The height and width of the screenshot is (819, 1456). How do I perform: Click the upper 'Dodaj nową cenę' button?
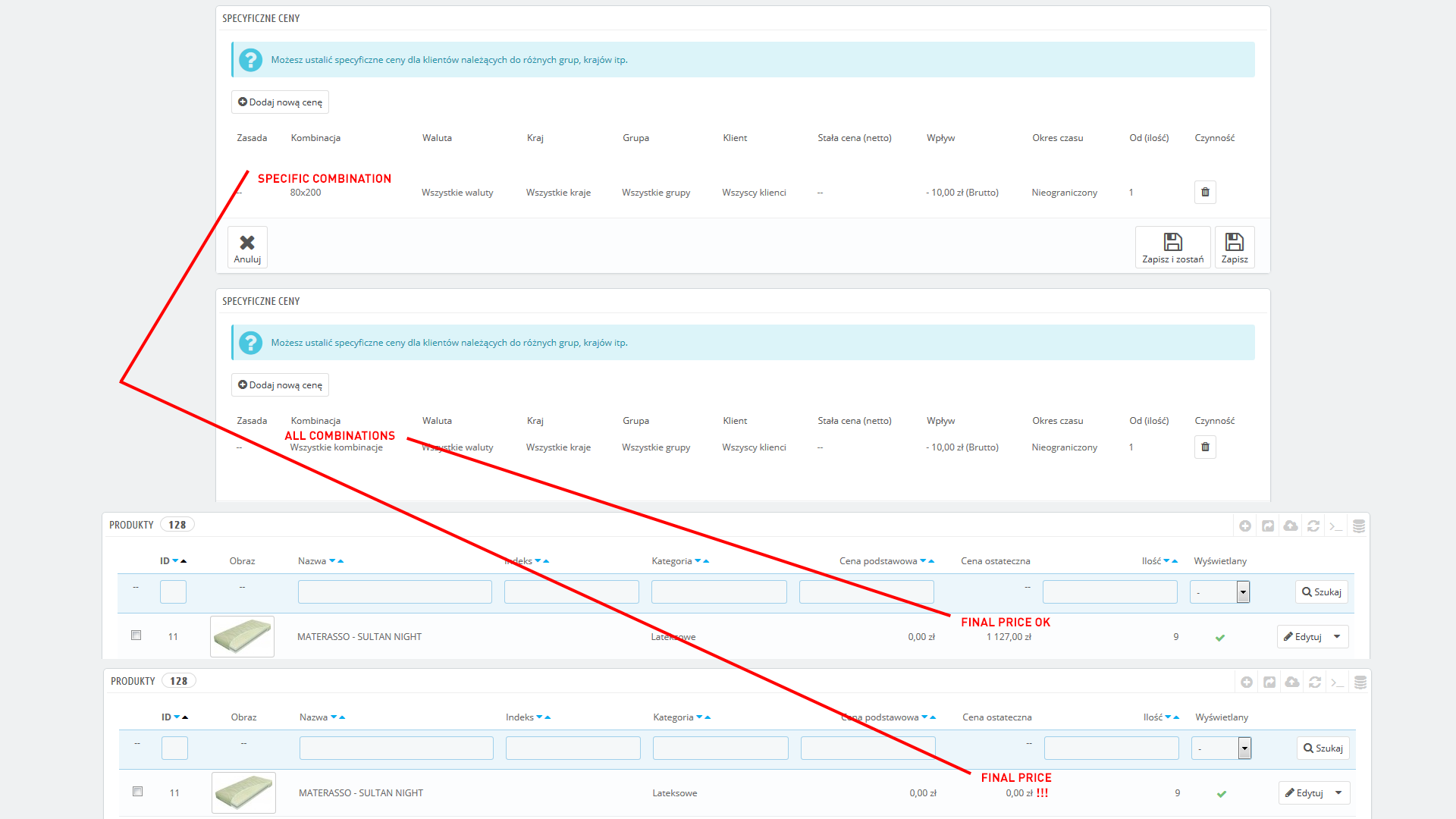(280, 102)
